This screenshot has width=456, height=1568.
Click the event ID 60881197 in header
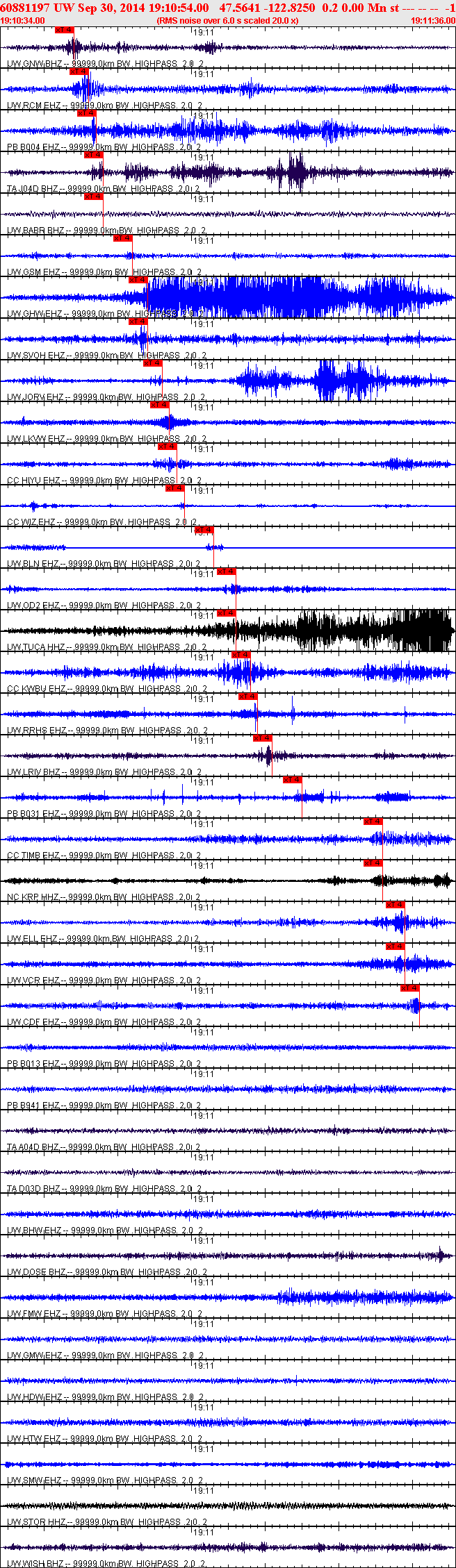click(25, 8)
